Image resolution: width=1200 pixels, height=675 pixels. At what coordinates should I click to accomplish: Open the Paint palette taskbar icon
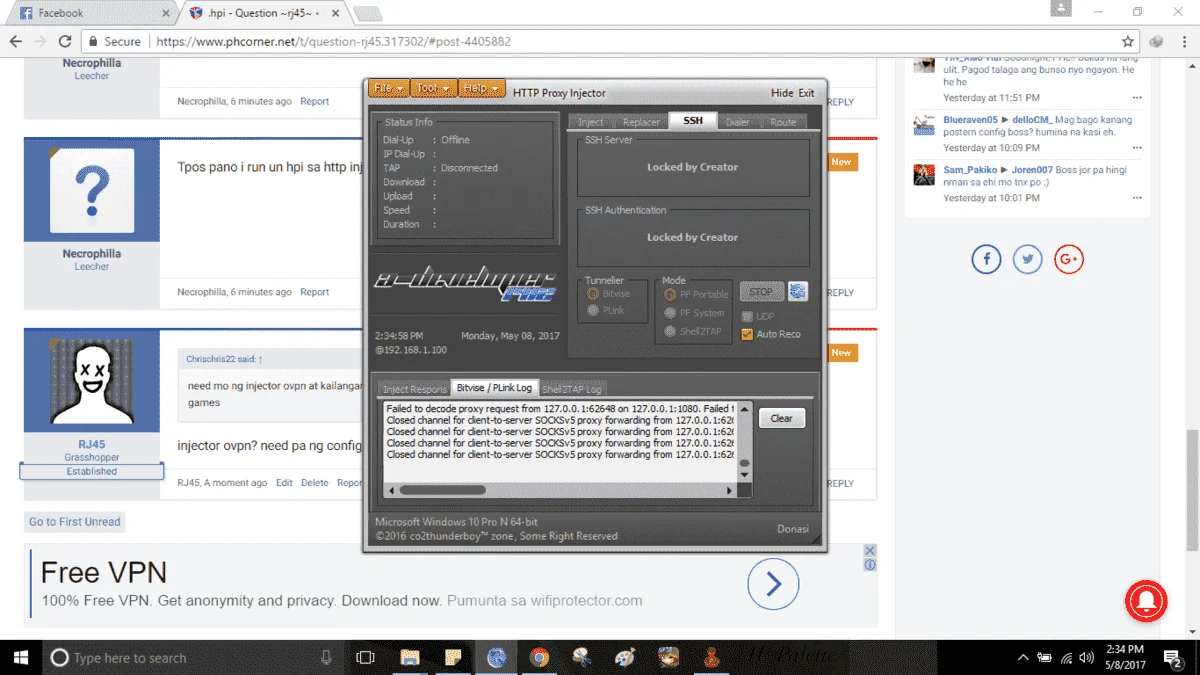tap(625, 657)
